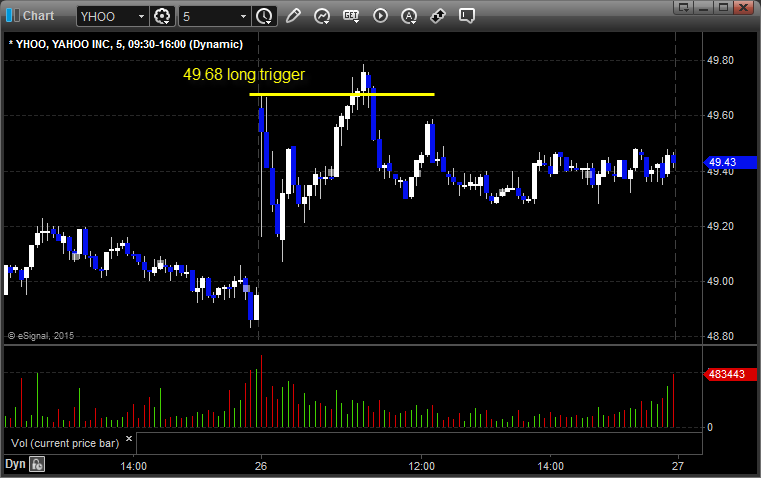Image resolution: width=761 pixels, height=478 pixels.
Task: Click the comment bubble icon
Action: click(466, 16)
